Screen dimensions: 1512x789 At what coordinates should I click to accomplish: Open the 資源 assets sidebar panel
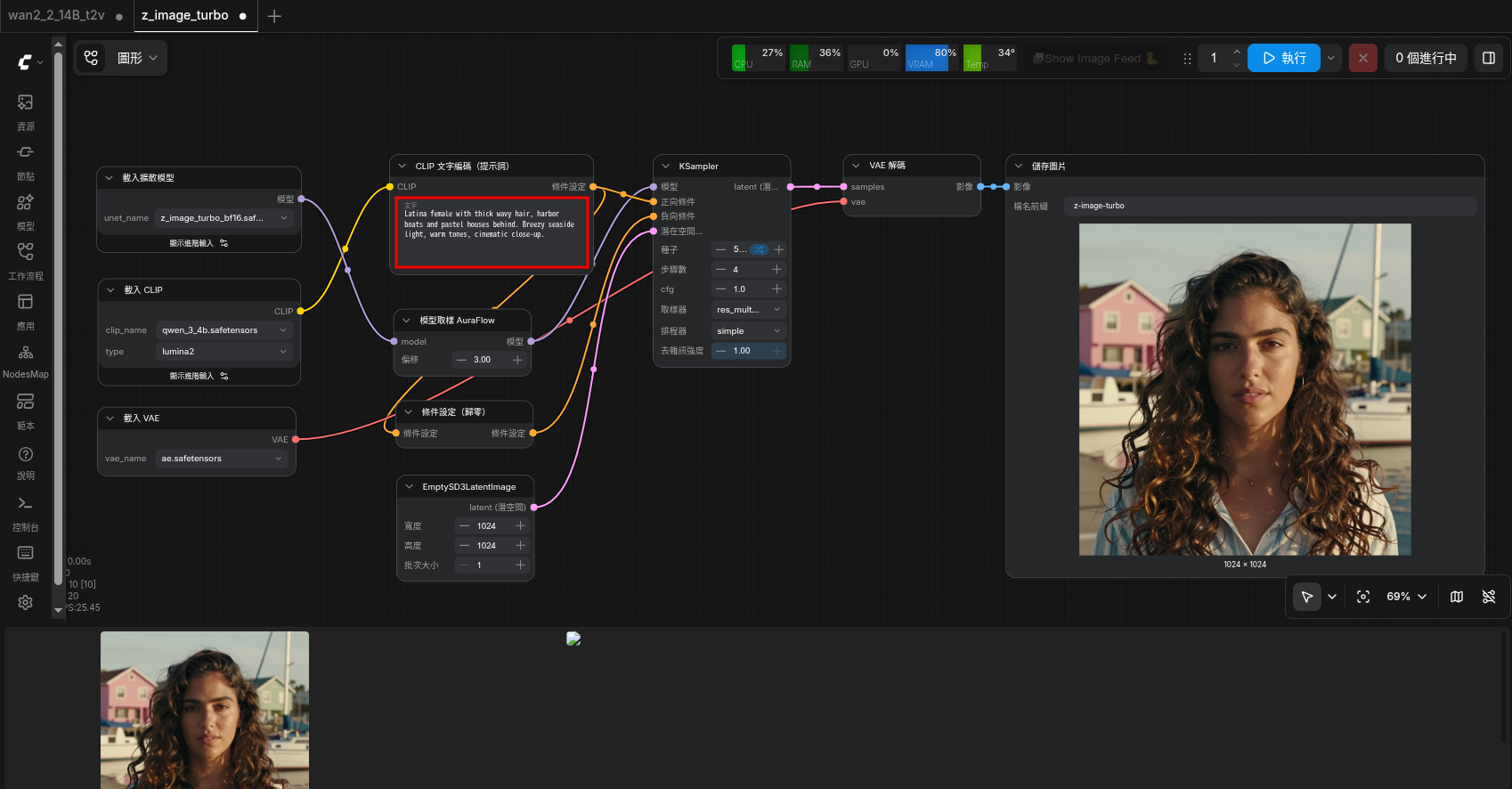(26, 112)
